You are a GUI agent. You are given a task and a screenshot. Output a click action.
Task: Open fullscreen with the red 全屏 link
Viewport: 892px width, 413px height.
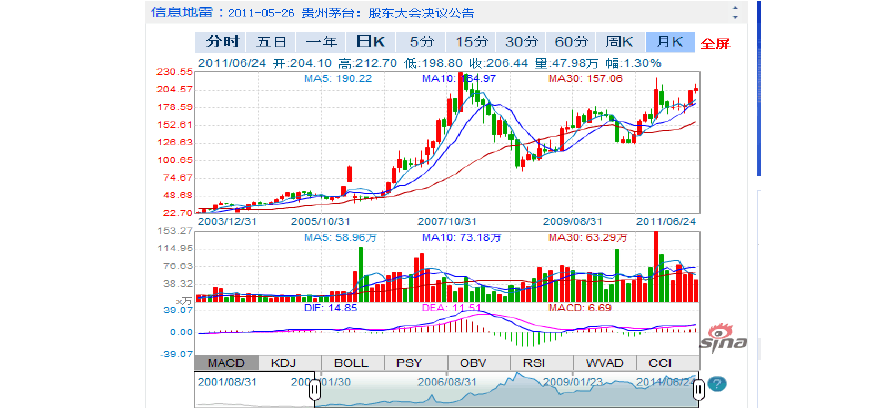tap(715, 43)
